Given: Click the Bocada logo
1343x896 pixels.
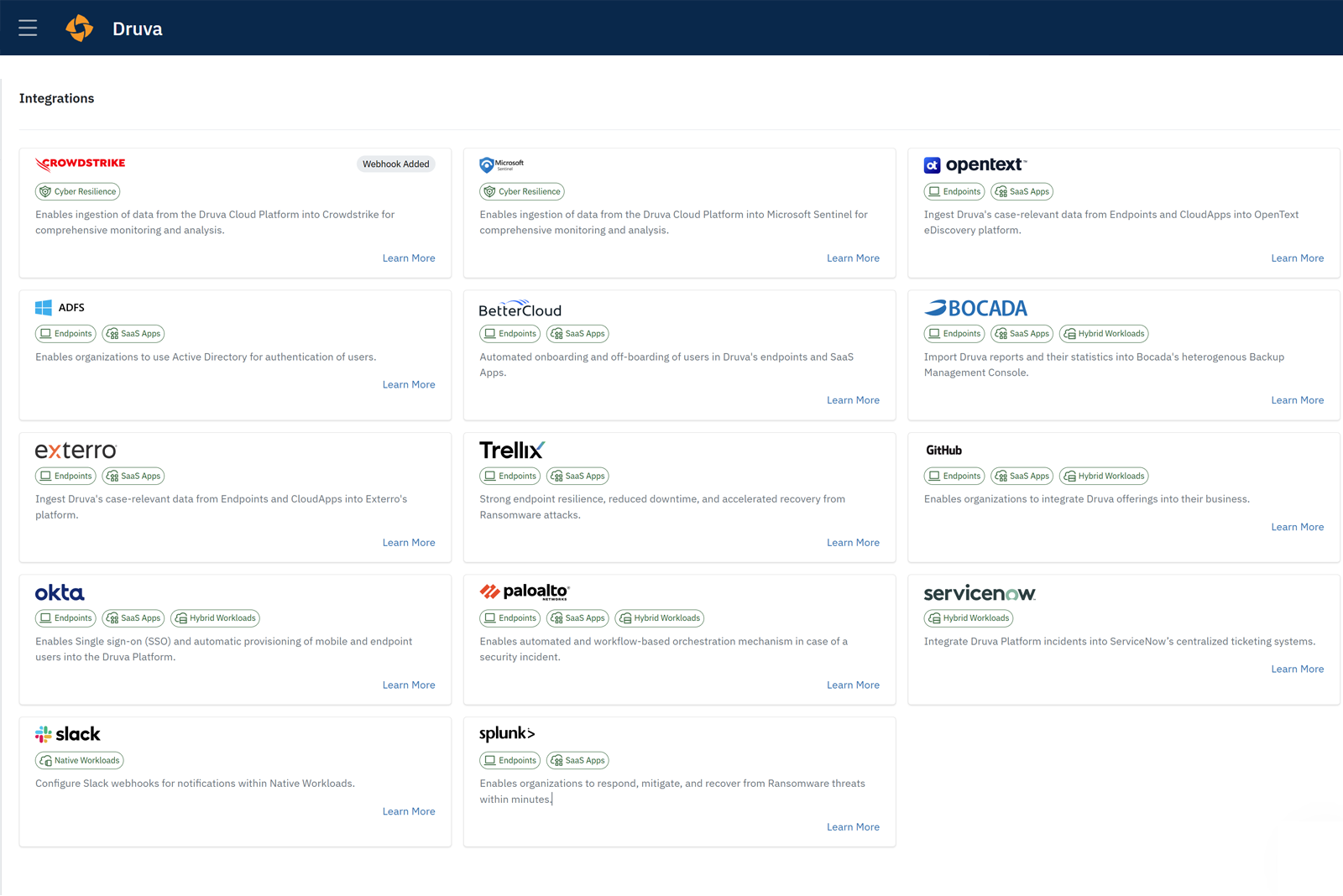Looking at the screenshot, I should coord(975,308).
